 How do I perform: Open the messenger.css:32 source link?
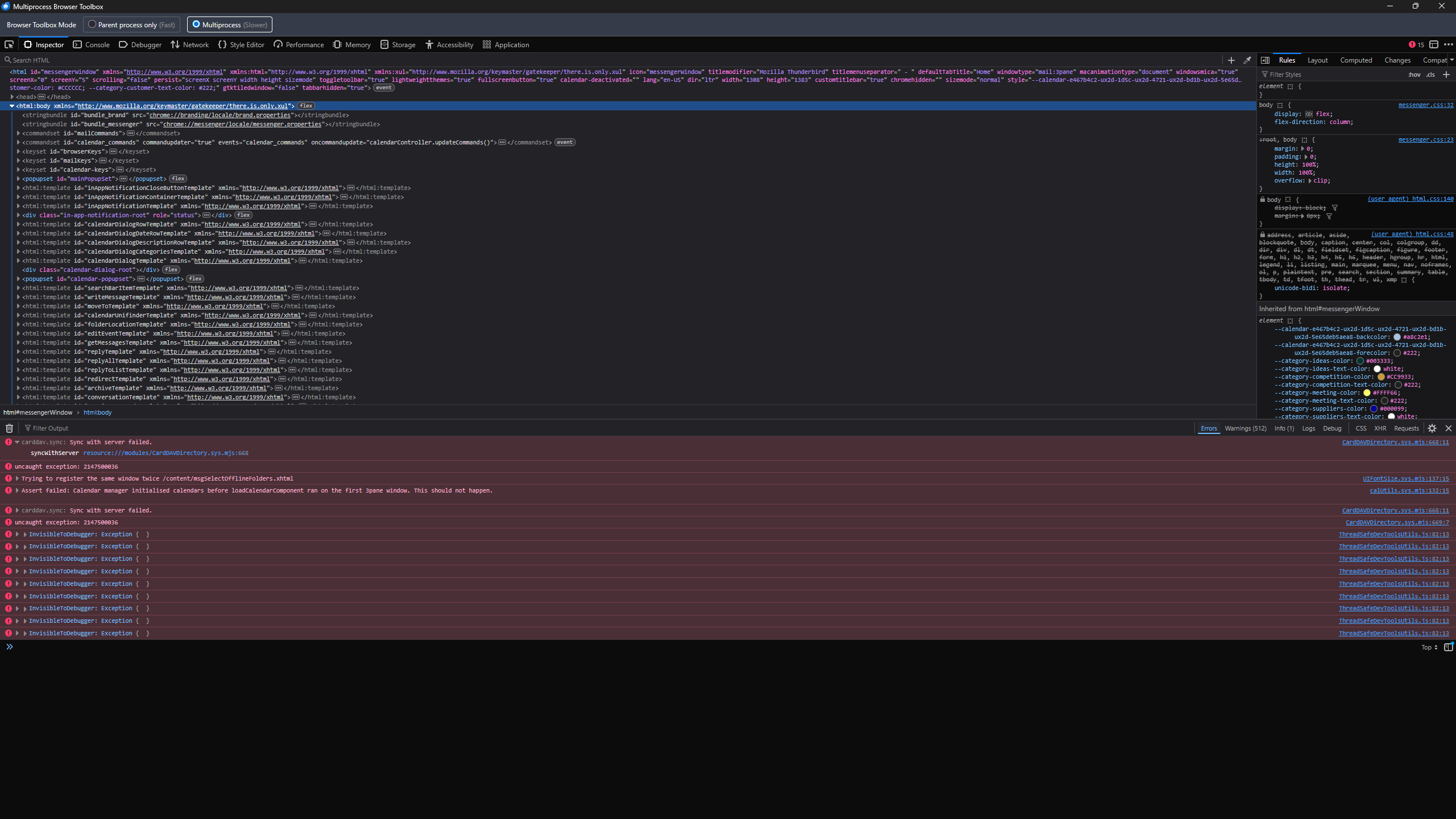[1425, 105]
